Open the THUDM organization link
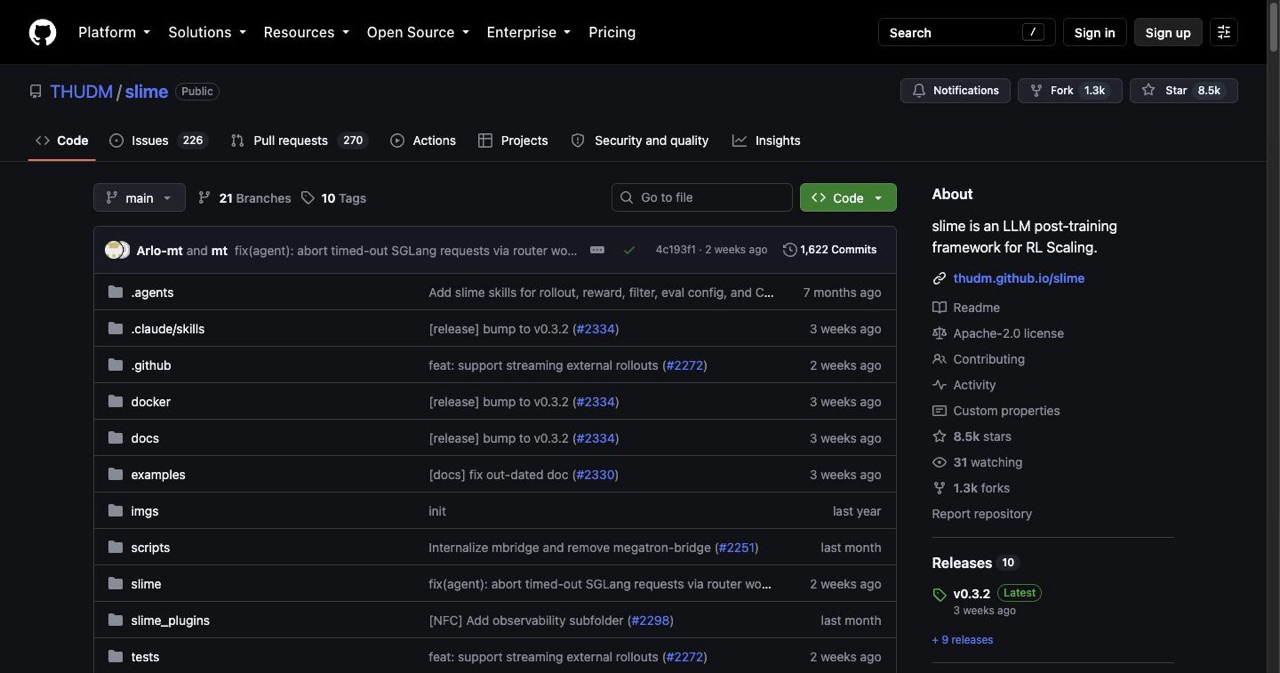 81,91
